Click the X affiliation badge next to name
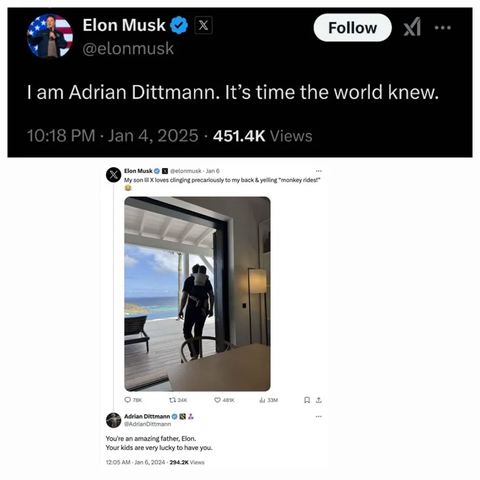480x480 pixels. (x=203, y=25)
